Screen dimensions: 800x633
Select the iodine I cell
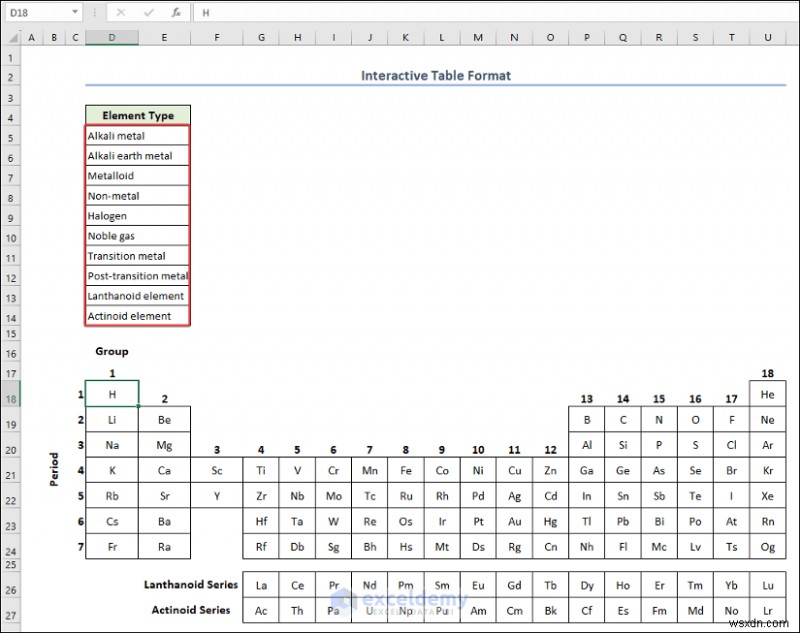point(732,496)
